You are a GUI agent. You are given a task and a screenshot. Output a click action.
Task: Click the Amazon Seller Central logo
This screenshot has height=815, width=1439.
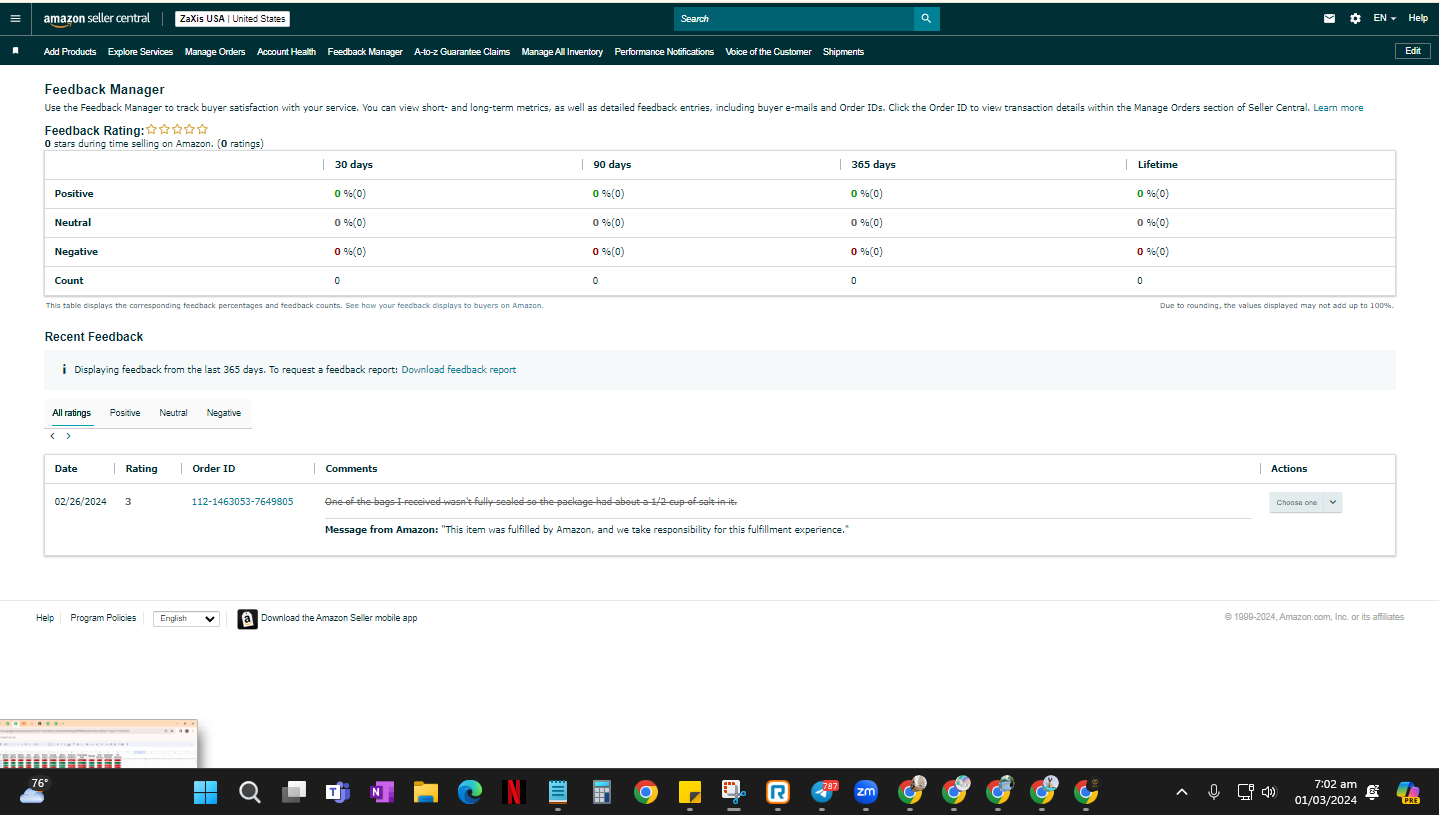tap(97, 18)
